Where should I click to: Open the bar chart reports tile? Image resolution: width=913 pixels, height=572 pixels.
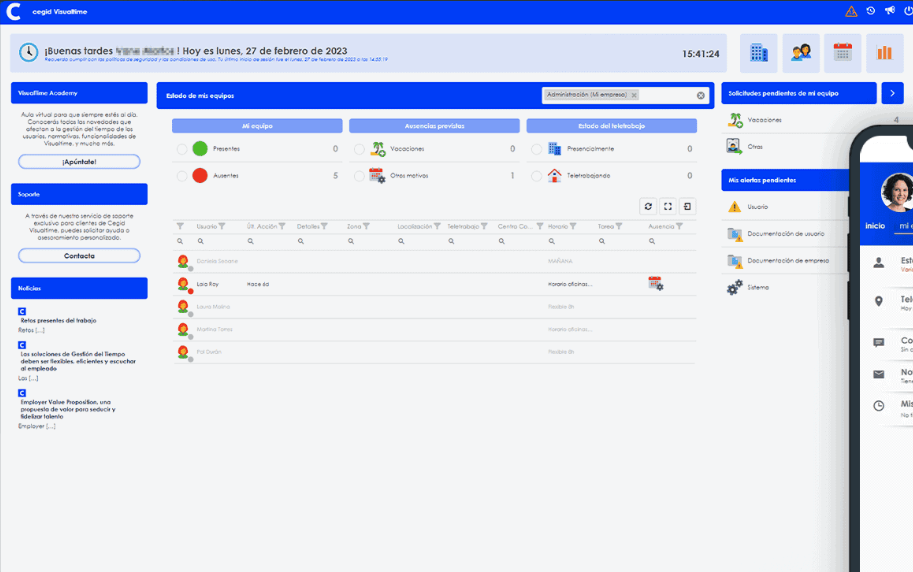click(884, 53)
